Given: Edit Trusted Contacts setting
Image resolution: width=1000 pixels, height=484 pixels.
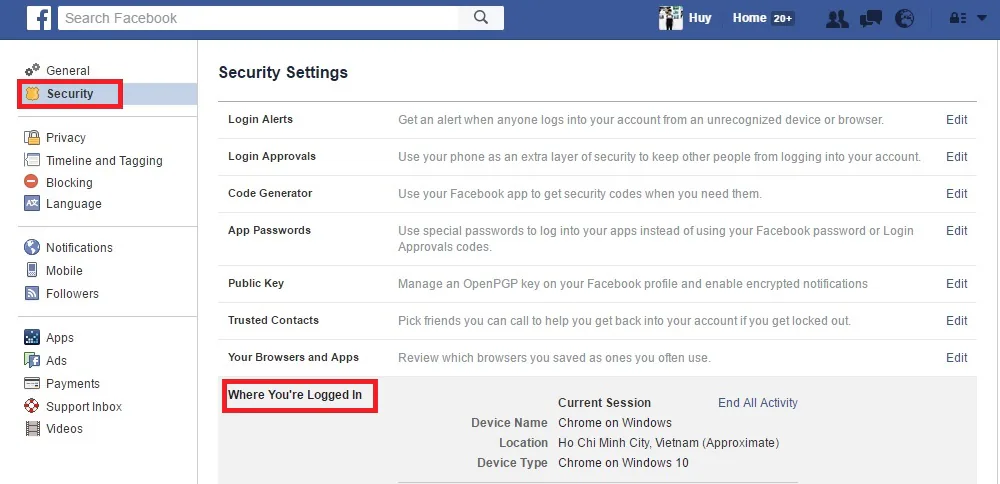Looking at the screenshot, I should tap(957, 320).
